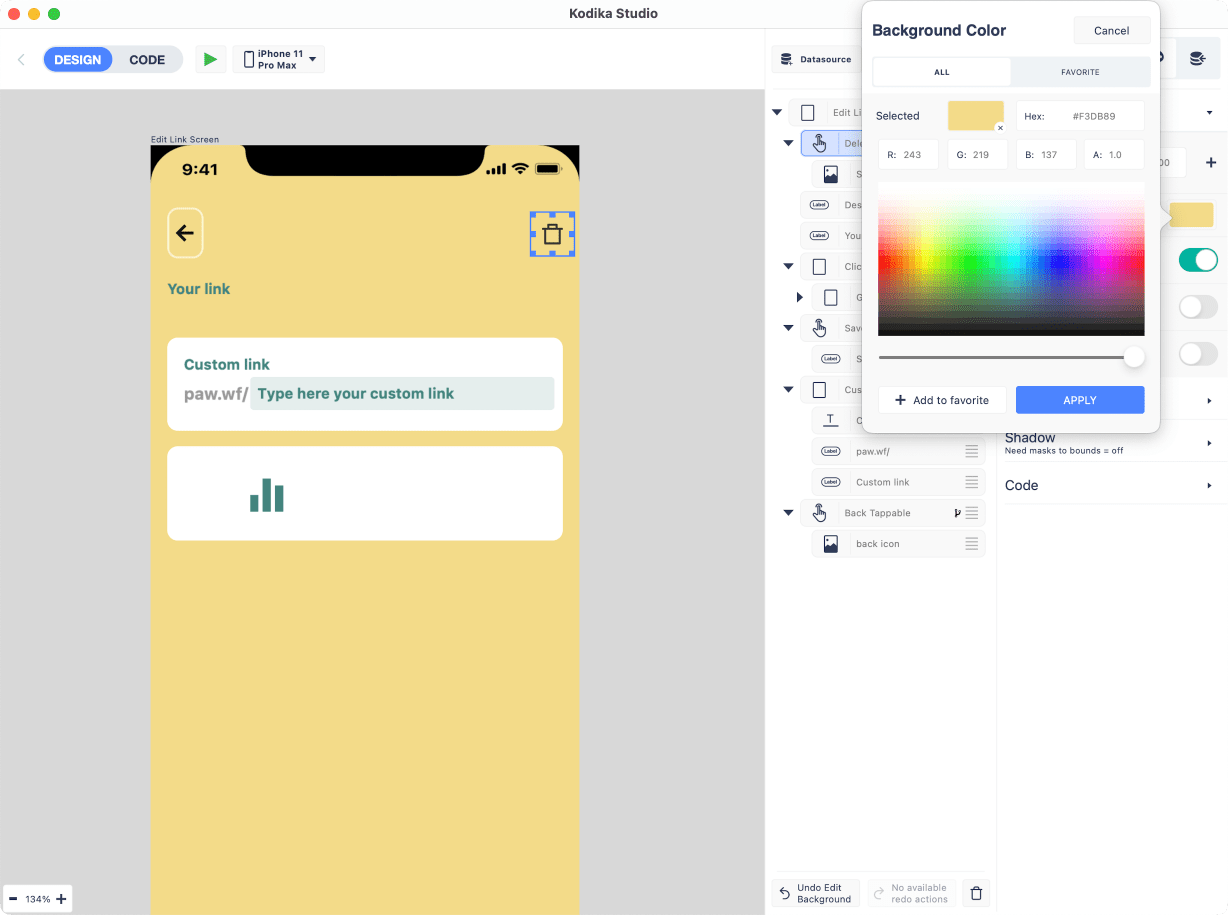Click the green Play run button
Image resolution: width=1228 pixels, height=915 pixels.
coord(210,60)
